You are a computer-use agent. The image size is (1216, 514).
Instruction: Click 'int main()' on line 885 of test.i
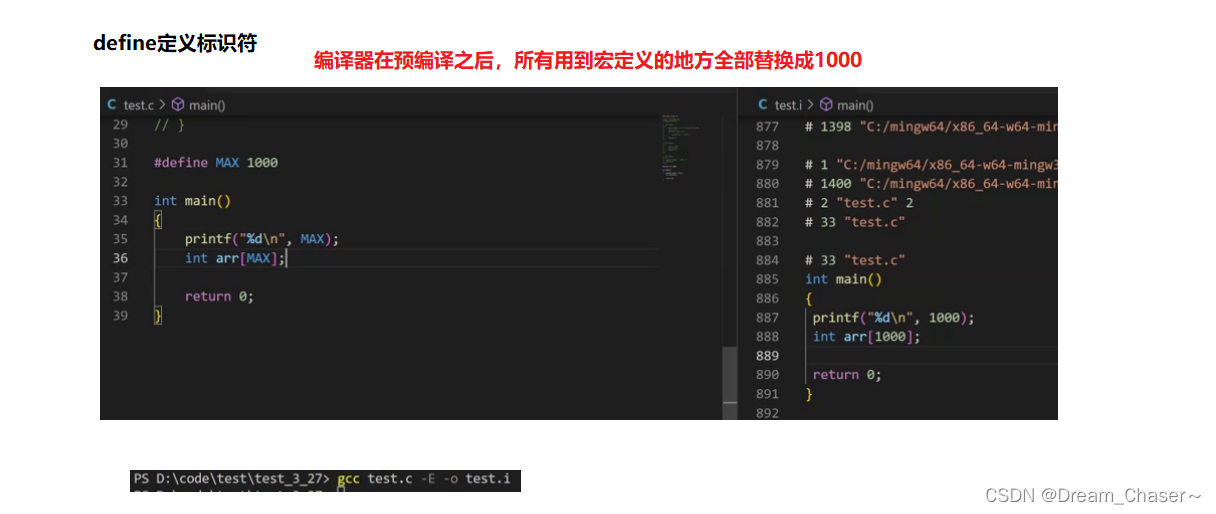point(843,279)
